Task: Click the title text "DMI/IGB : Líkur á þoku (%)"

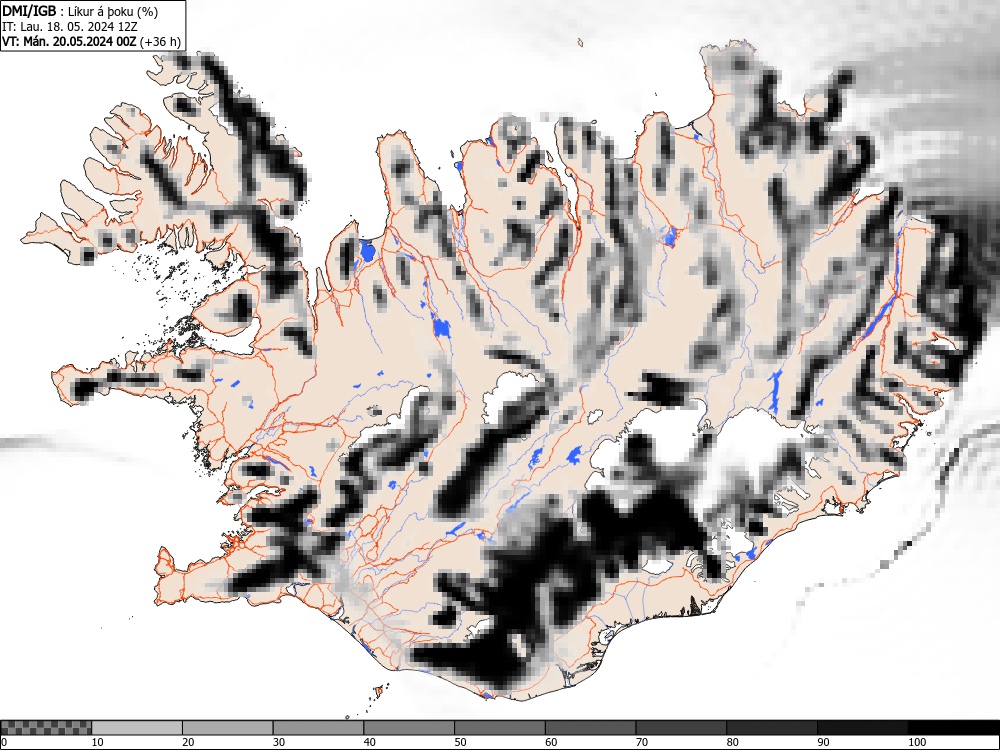Action: point(80,11)
